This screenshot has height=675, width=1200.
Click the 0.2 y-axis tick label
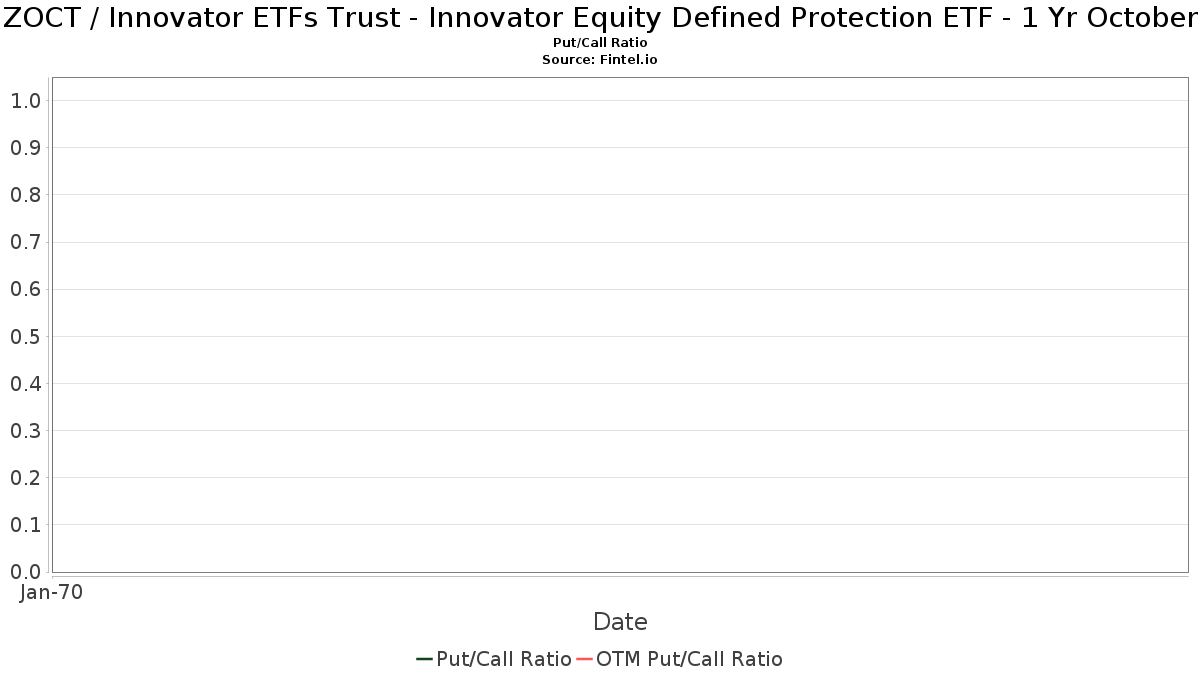click(26, 478)
